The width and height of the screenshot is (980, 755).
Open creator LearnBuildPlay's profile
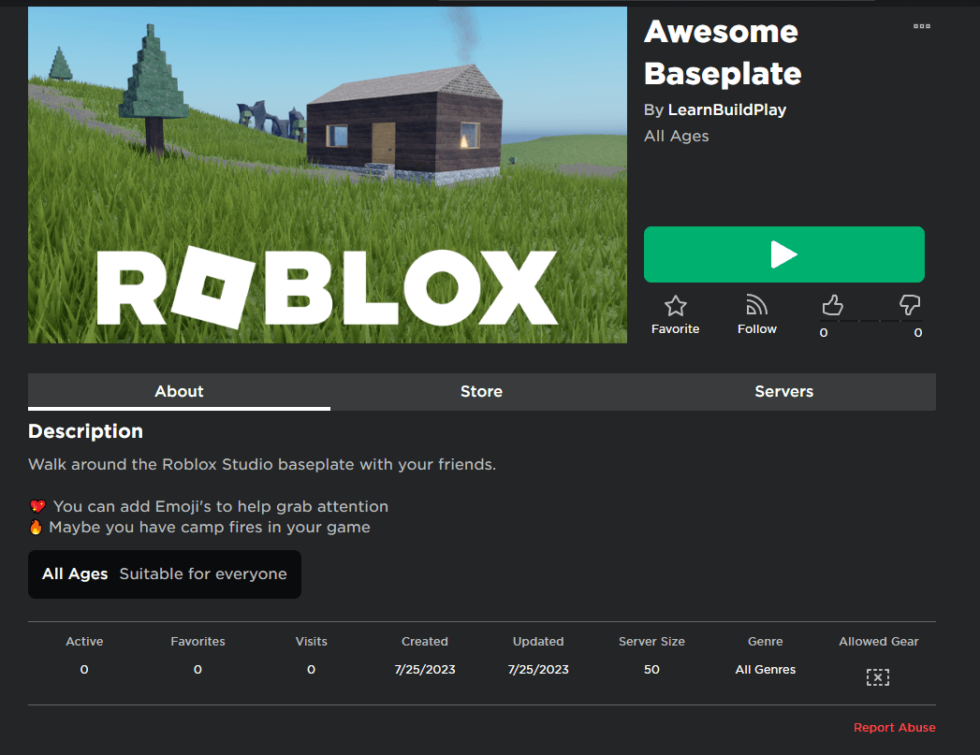click(727, 109)
